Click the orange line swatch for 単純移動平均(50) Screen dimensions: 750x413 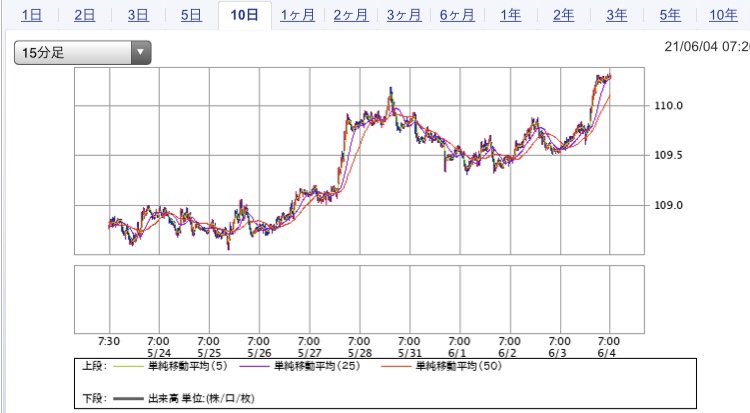tap(396, 367)
